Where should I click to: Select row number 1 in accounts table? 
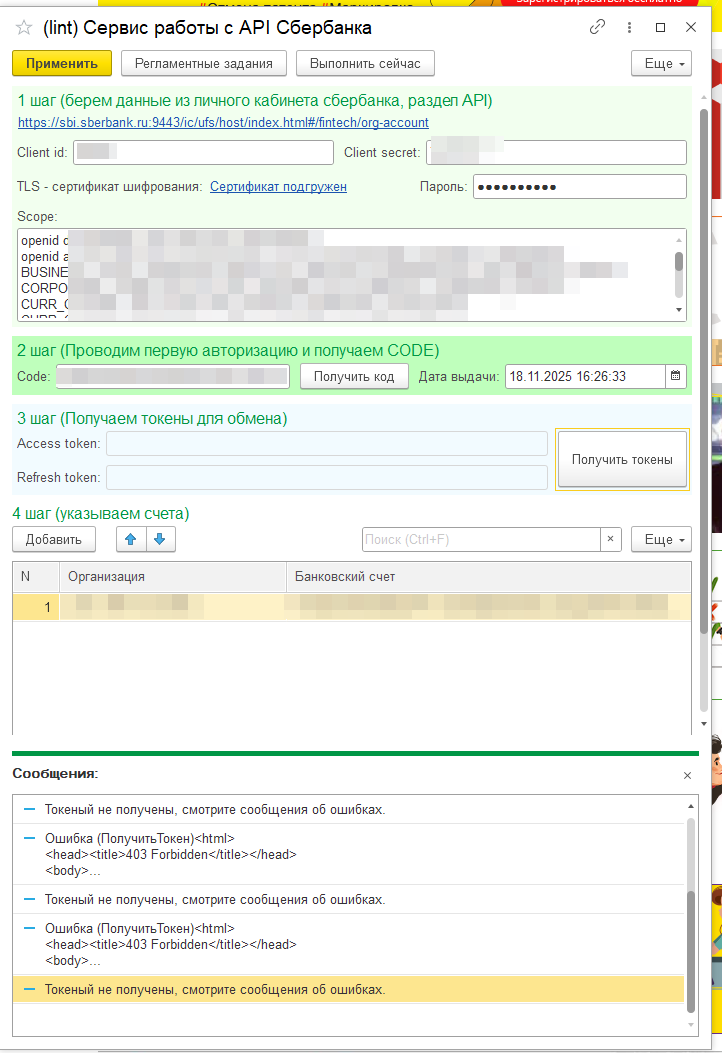click(x=352, y=607)
